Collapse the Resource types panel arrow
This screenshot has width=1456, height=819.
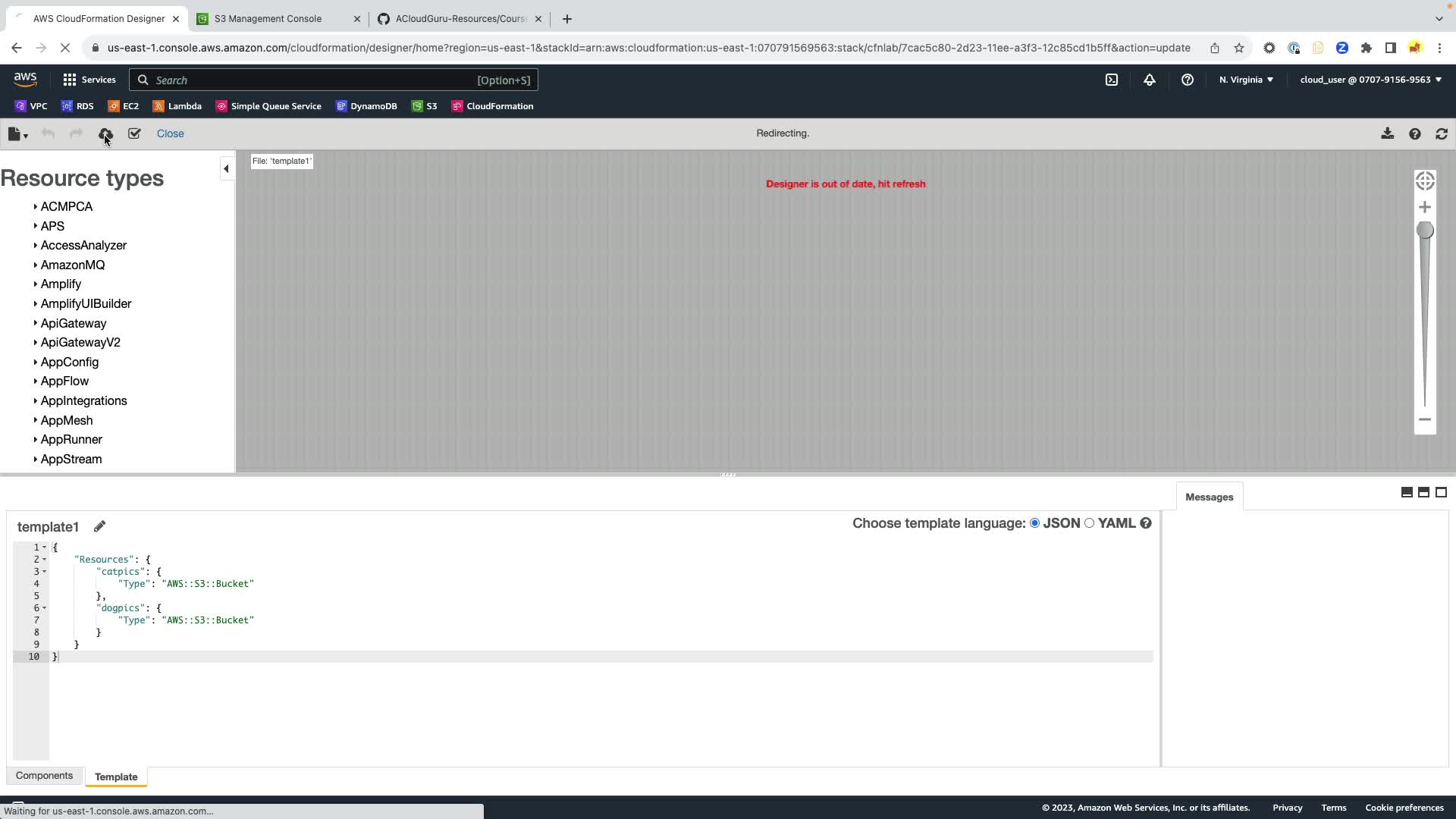point(226,169)
